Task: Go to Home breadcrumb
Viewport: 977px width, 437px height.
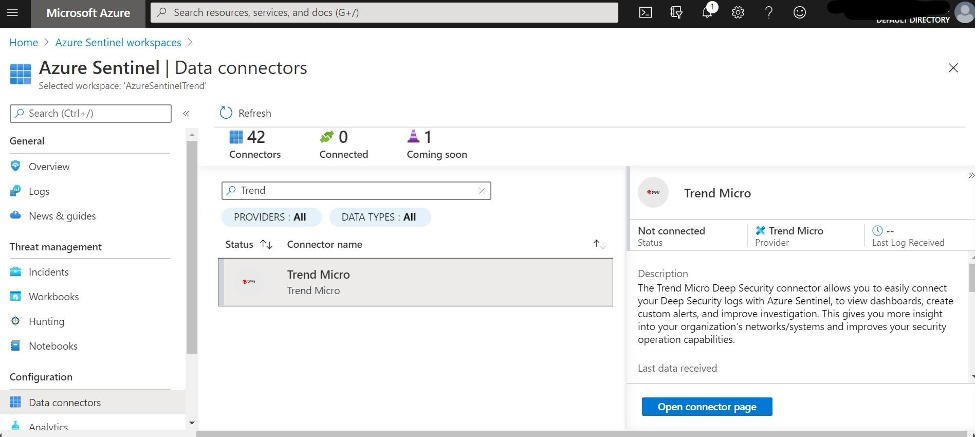Action: (24, 42)
